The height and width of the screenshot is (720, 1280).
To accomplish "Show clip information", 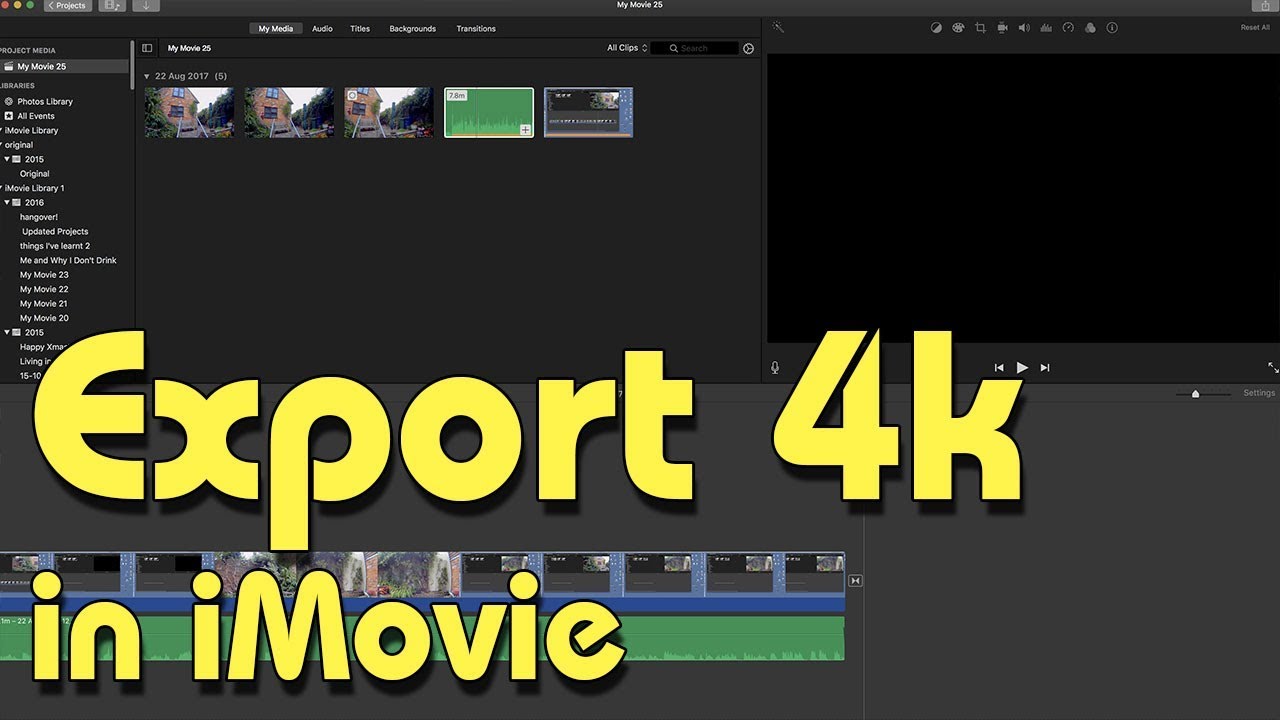I will click(x=1112, y=28).
